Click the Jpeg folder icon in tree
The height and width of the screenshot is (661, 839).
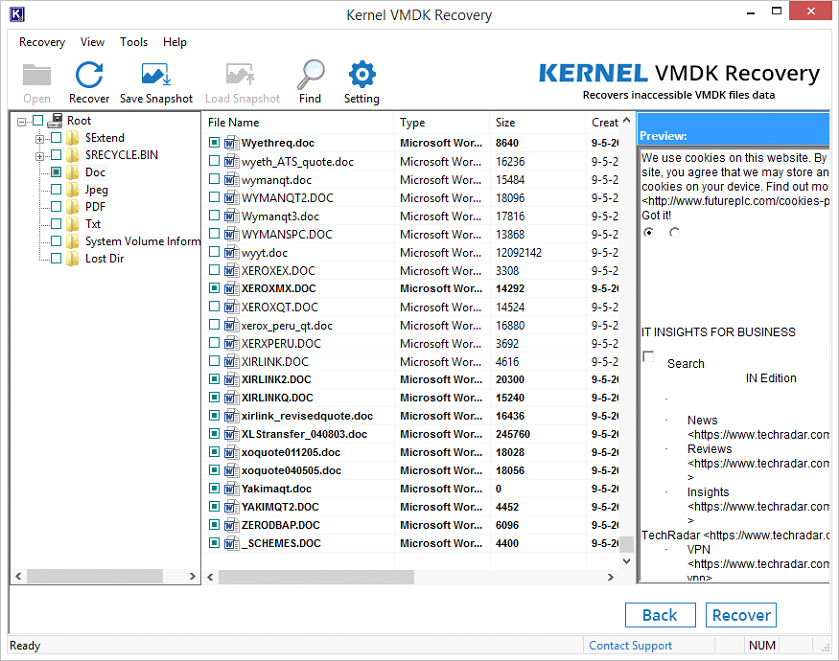point(73,190)
